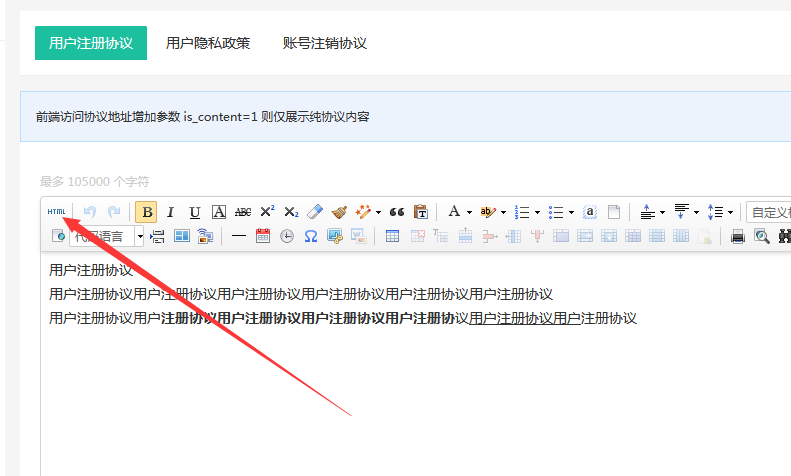Click the merge cells icon
791x476 pixels.
560,236
